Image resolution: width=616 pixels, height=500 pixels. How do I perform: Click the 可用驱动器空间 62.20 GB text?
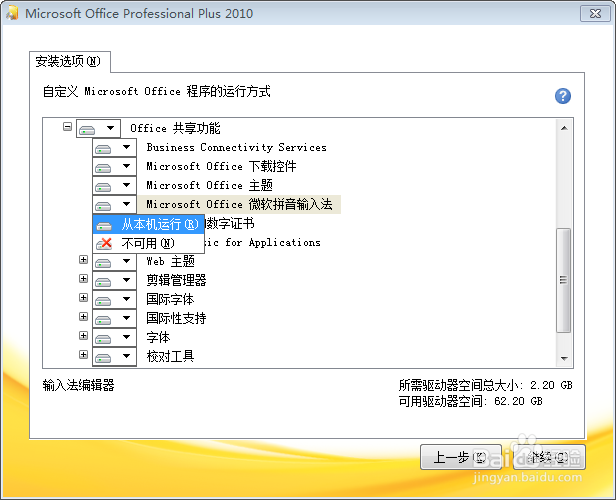pyautogui.click(x=470, y=401)
